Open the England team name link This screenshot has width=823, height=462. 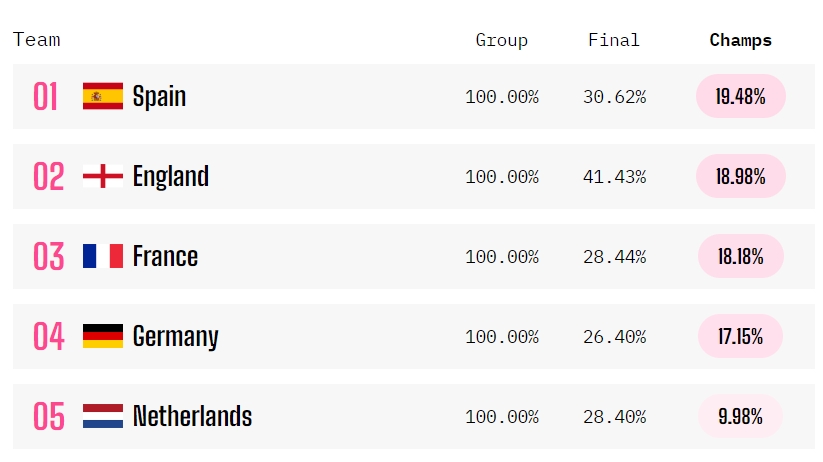(171, 176)
